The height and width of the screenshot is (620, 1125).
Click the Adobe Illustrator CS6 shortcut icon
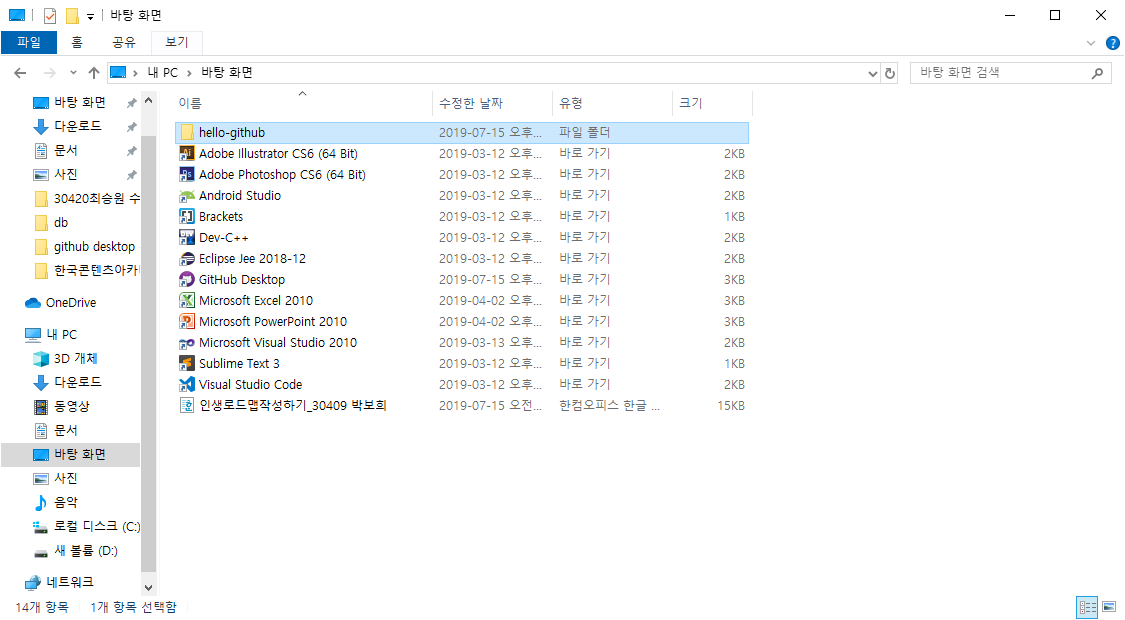click(x=187, y=154)
